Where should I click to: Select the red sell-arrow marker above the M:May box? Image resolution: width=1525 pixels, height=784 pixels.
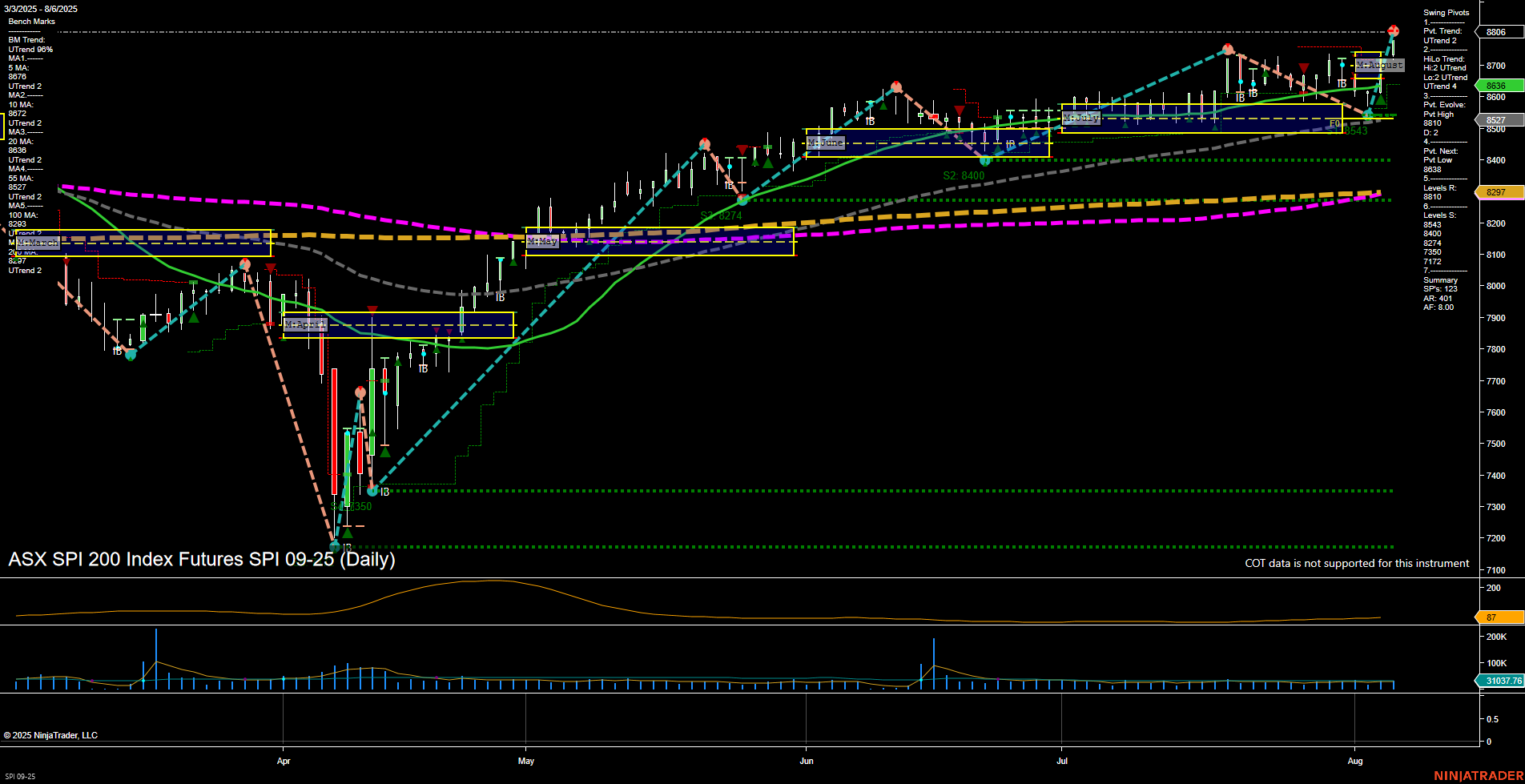point(742,151)
